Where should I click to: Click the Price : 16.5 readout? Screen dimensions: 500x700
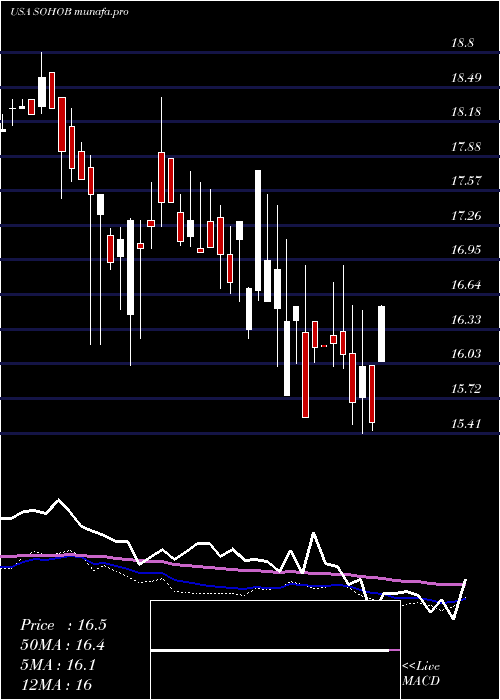(63, 625)
